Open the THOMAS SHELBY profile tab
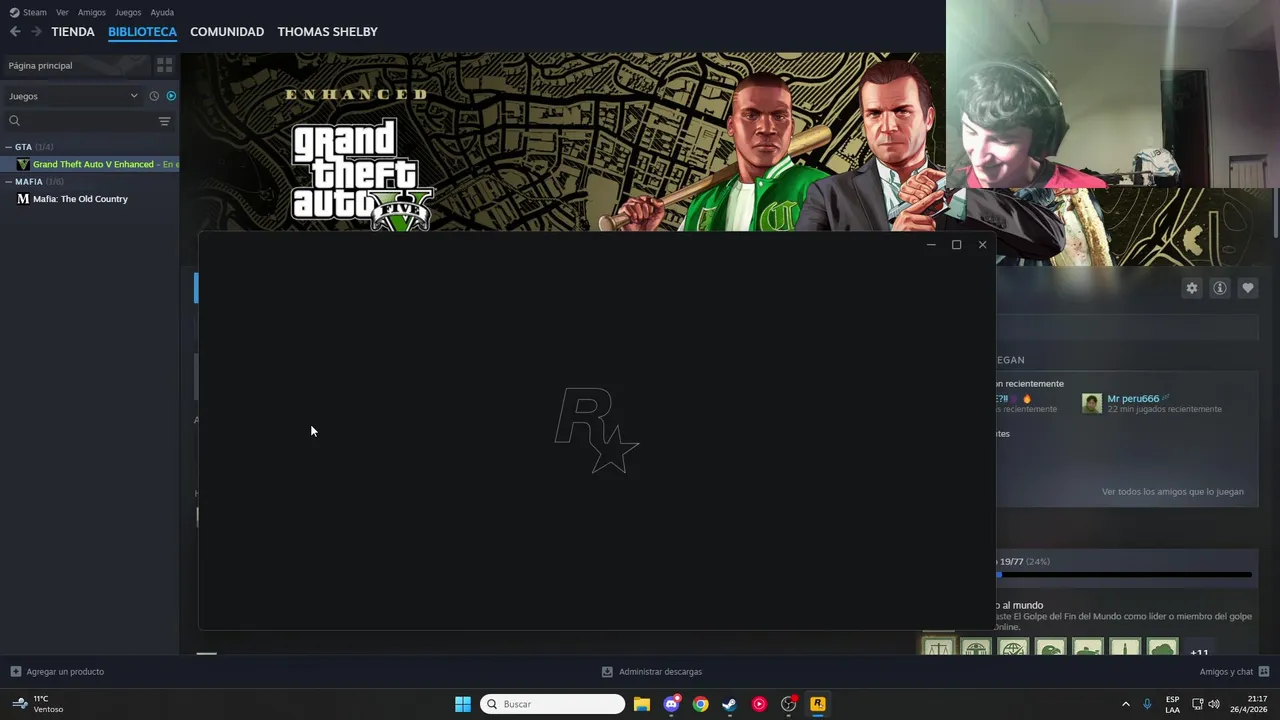Image resolution: width=1280 pixels, height=720 pixels. (x=327, y=32)
